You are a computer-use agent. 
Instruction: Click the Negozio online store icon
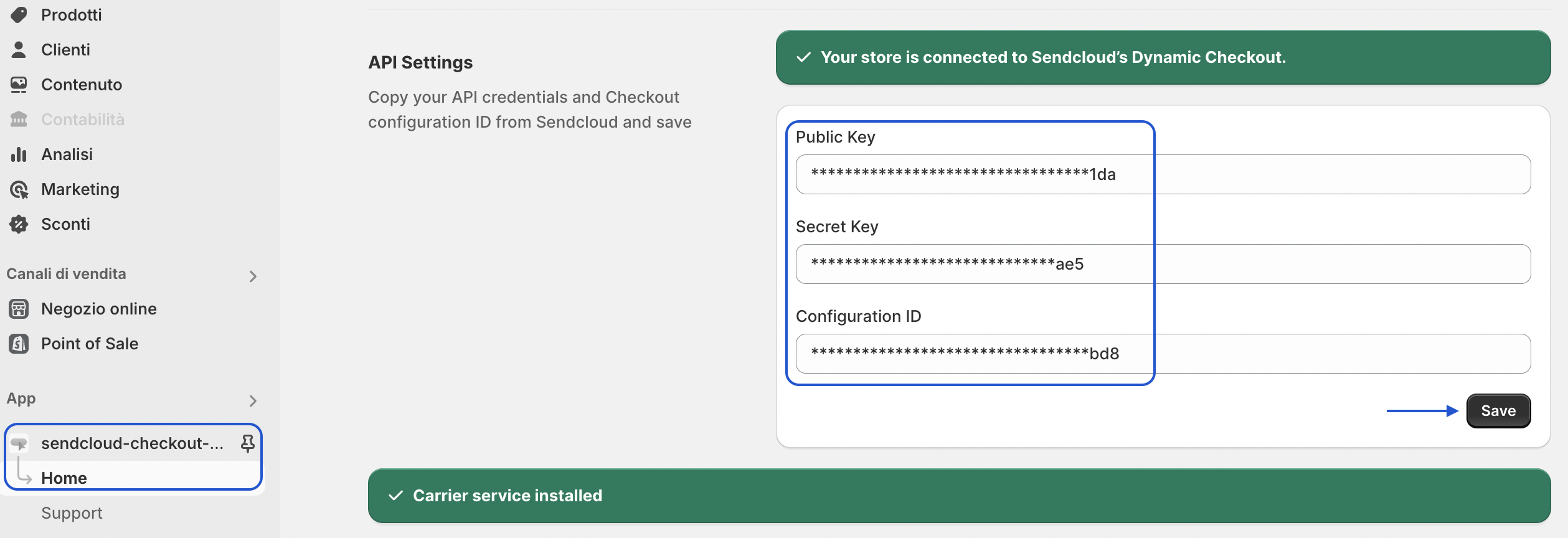coord(19,309)
